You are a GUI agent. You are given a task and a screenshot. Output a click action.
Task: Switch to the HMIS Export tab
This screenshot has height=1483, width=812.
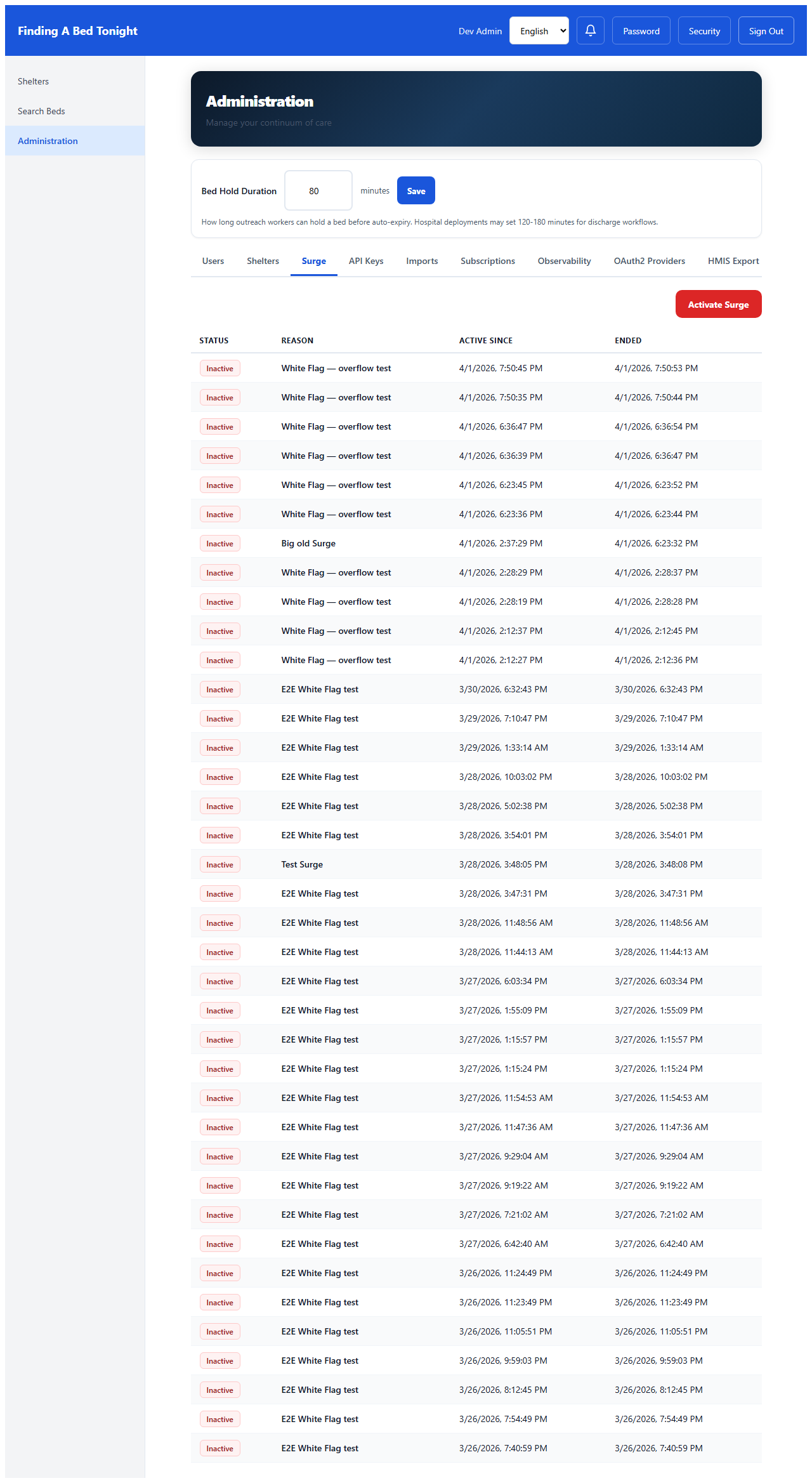(x=733, y=261)
